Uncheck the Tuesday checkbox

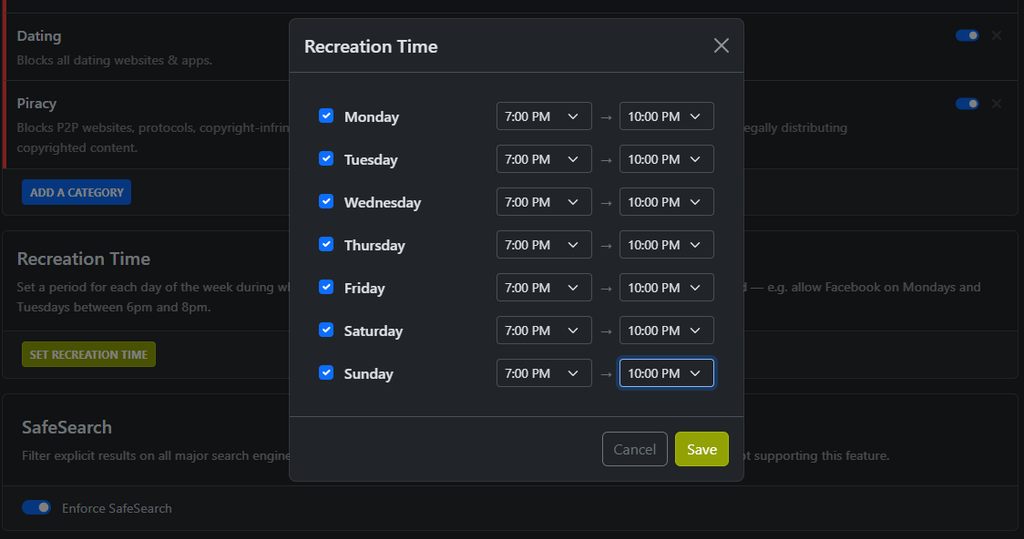coord(326,159)
